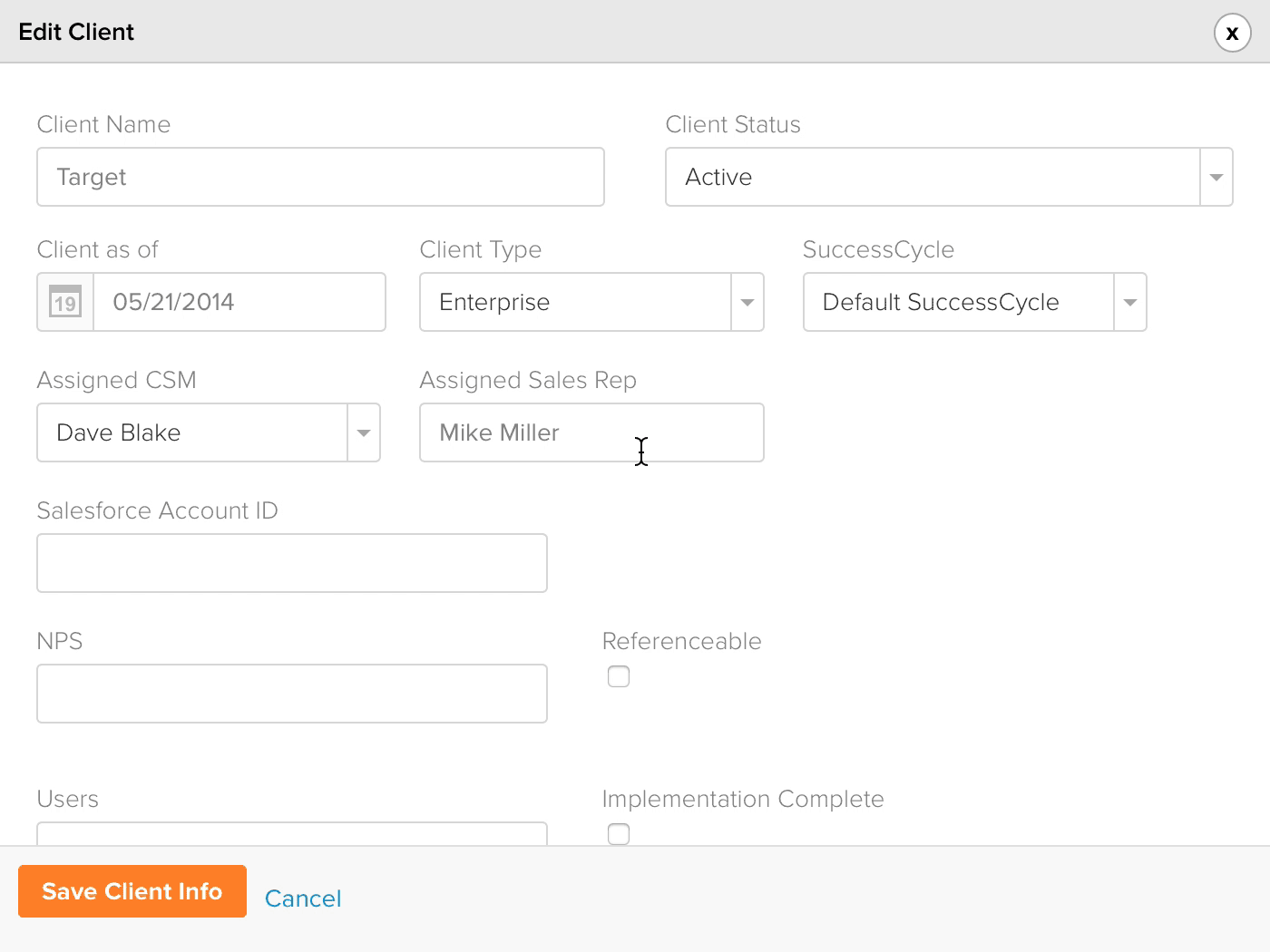Enable the Implementation Complete checkbox
Viewport: 1270px width, 952px height.
619,833
